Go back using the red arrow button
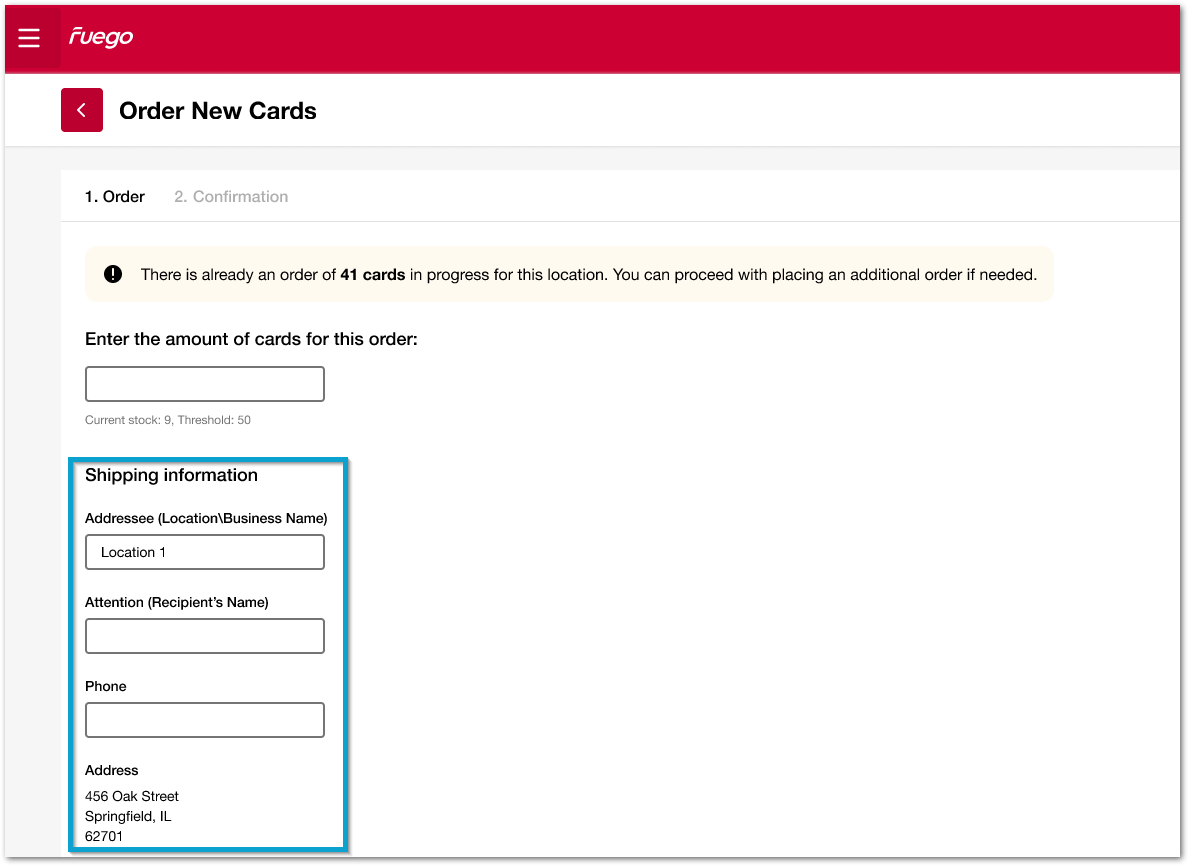 tap(82, 110)
